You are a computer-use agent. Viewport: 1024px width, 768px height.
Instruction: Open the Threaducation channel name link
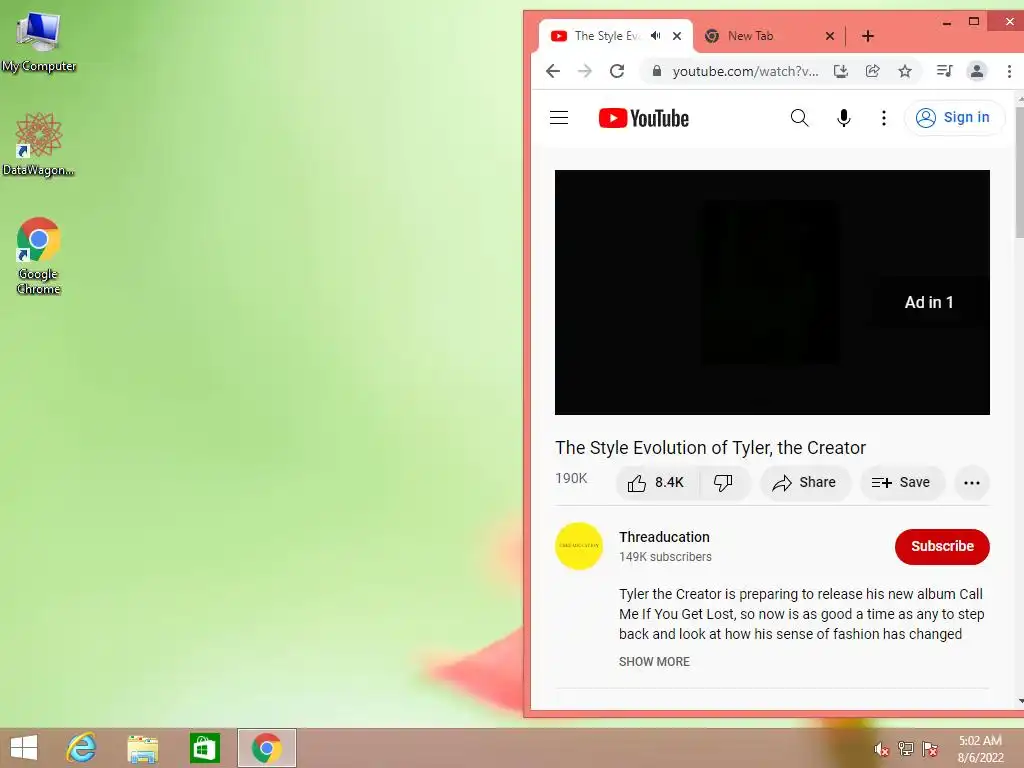664,537
